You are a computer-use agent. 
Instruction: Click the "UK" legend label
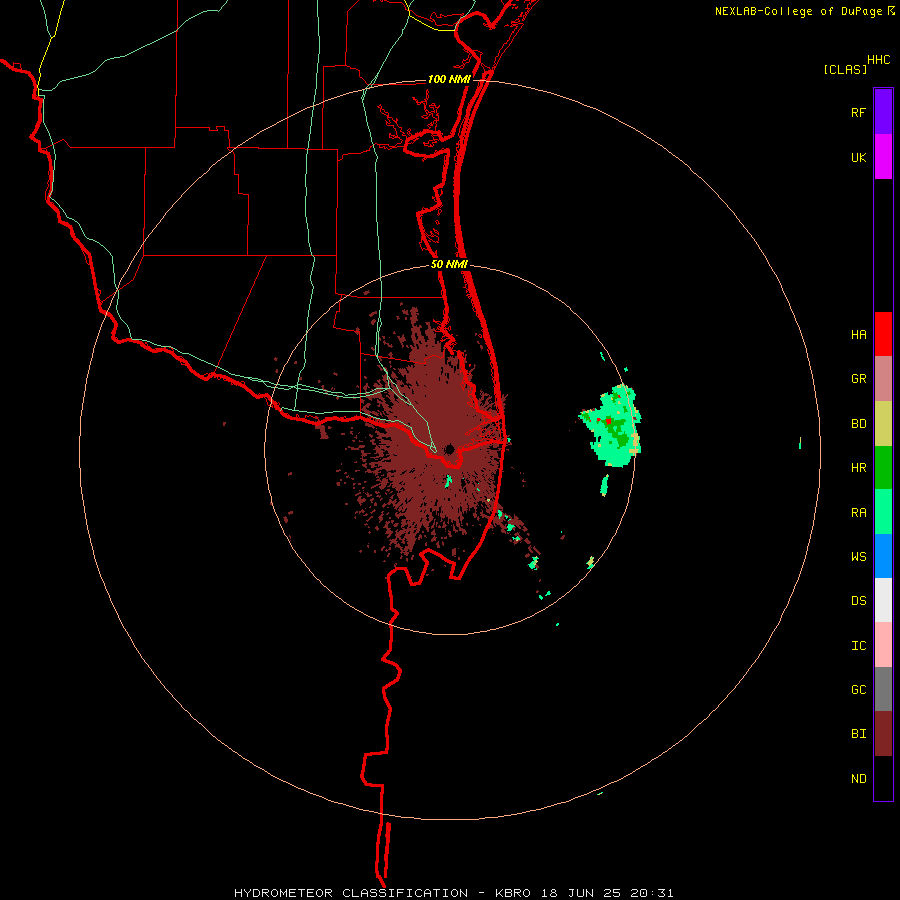[x=858, y=158]
